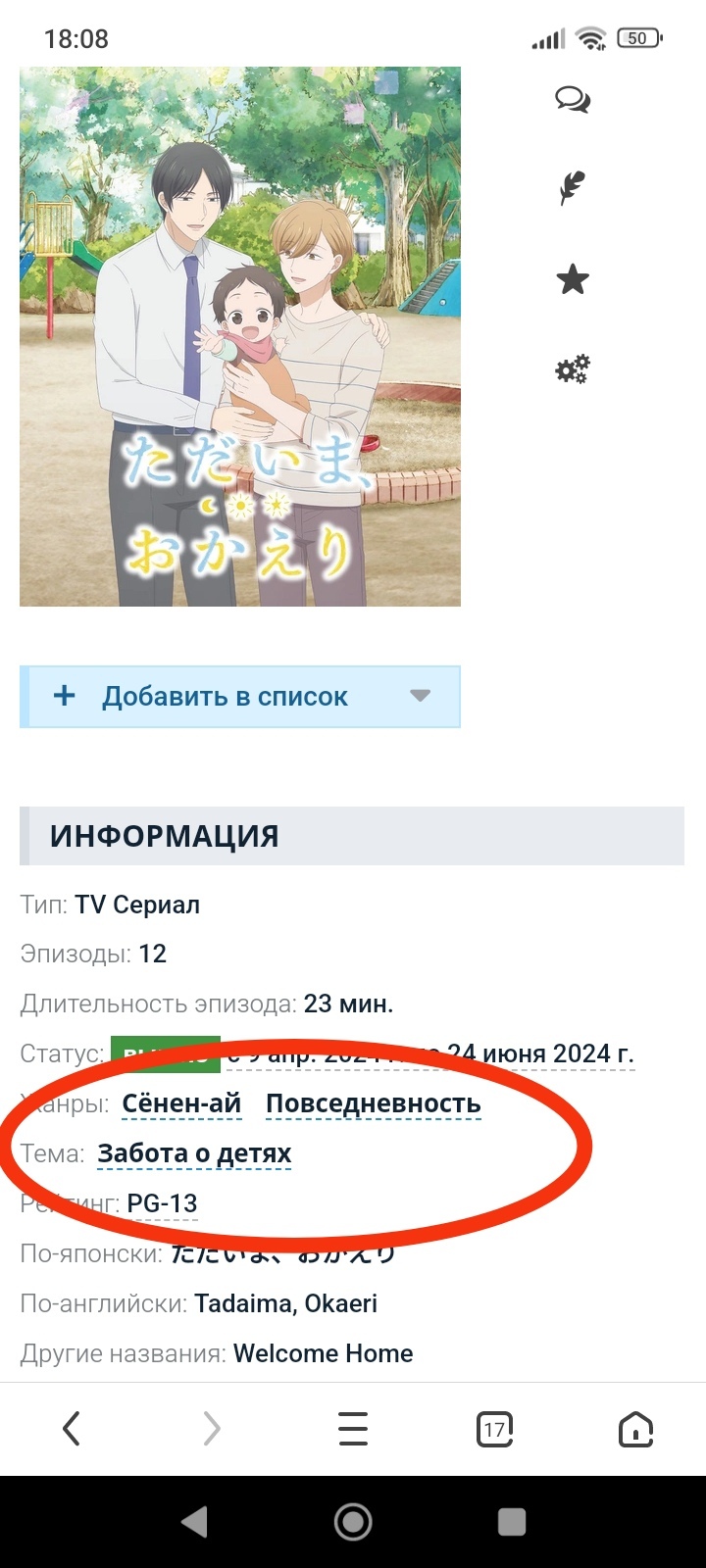
Task: Go back with the browser back arrow
Action: 71,1429
